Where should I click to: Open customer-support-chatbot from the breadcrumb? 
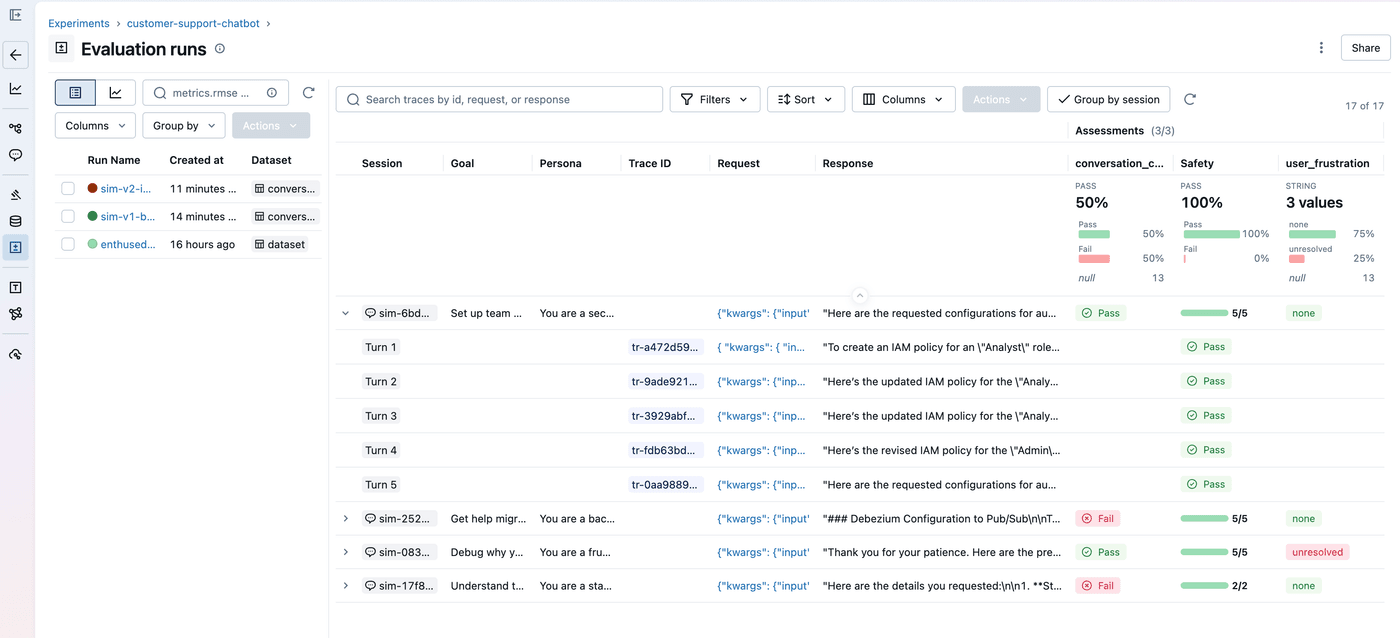point(192,22)
